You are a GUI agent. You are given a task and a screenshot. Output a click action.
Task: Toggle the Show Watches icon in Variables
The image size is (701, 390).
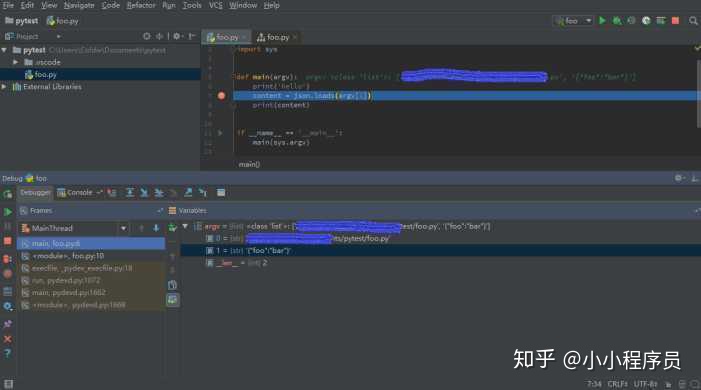pos(173,300)
